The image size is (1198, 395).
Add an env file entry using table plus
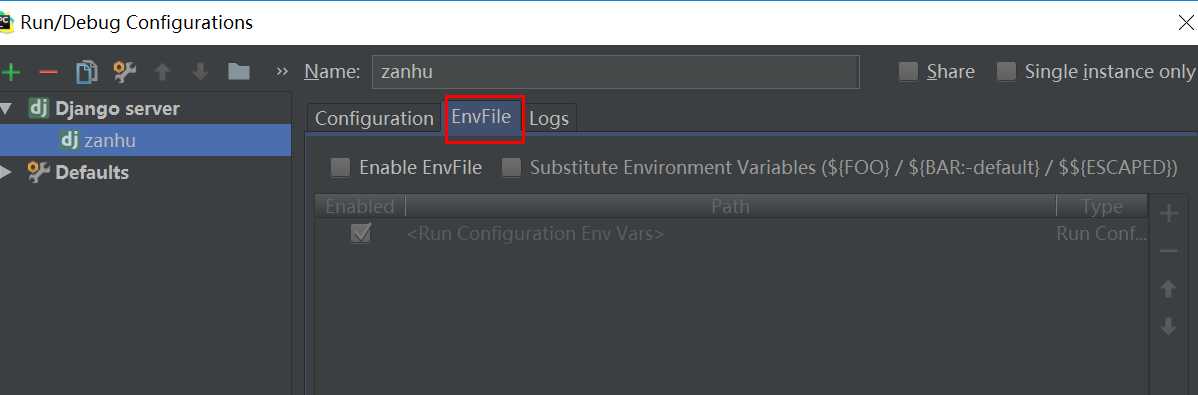(1168, 213)
